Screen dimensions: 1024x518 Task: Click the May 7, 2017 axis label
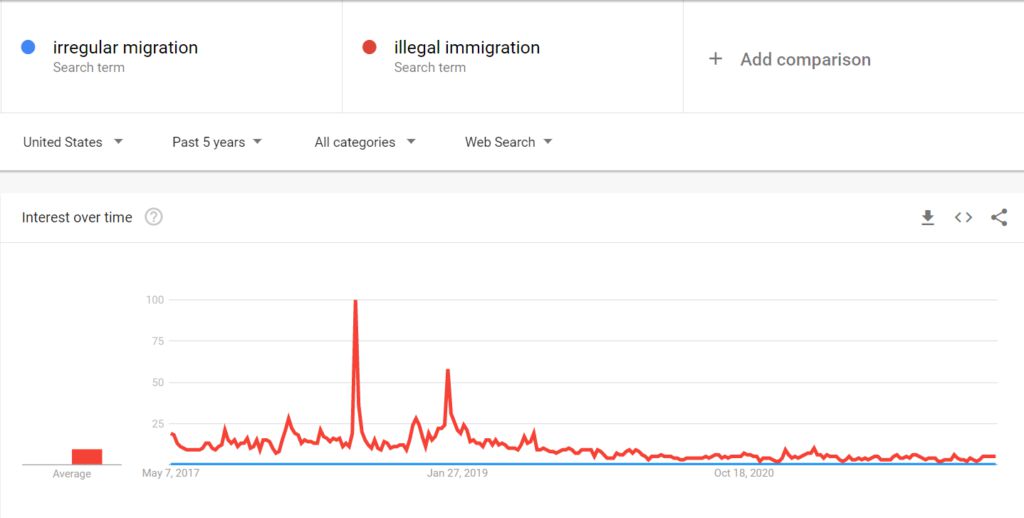point(171,473)
